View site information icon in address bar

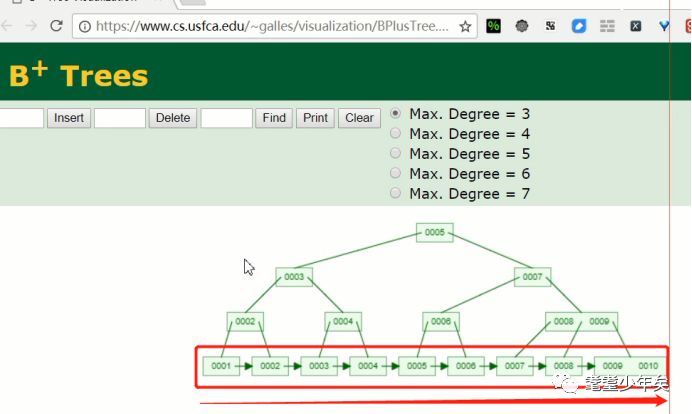tap(85, 26)
